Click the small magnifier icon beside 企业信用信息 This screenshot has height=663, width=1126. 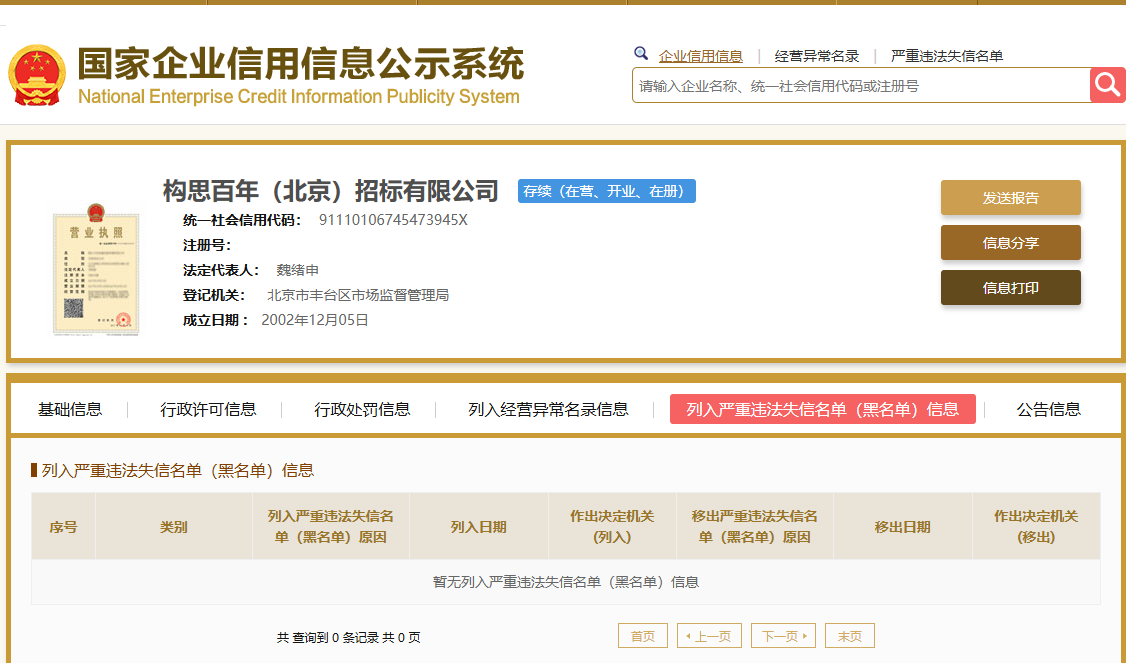point(641,54)
